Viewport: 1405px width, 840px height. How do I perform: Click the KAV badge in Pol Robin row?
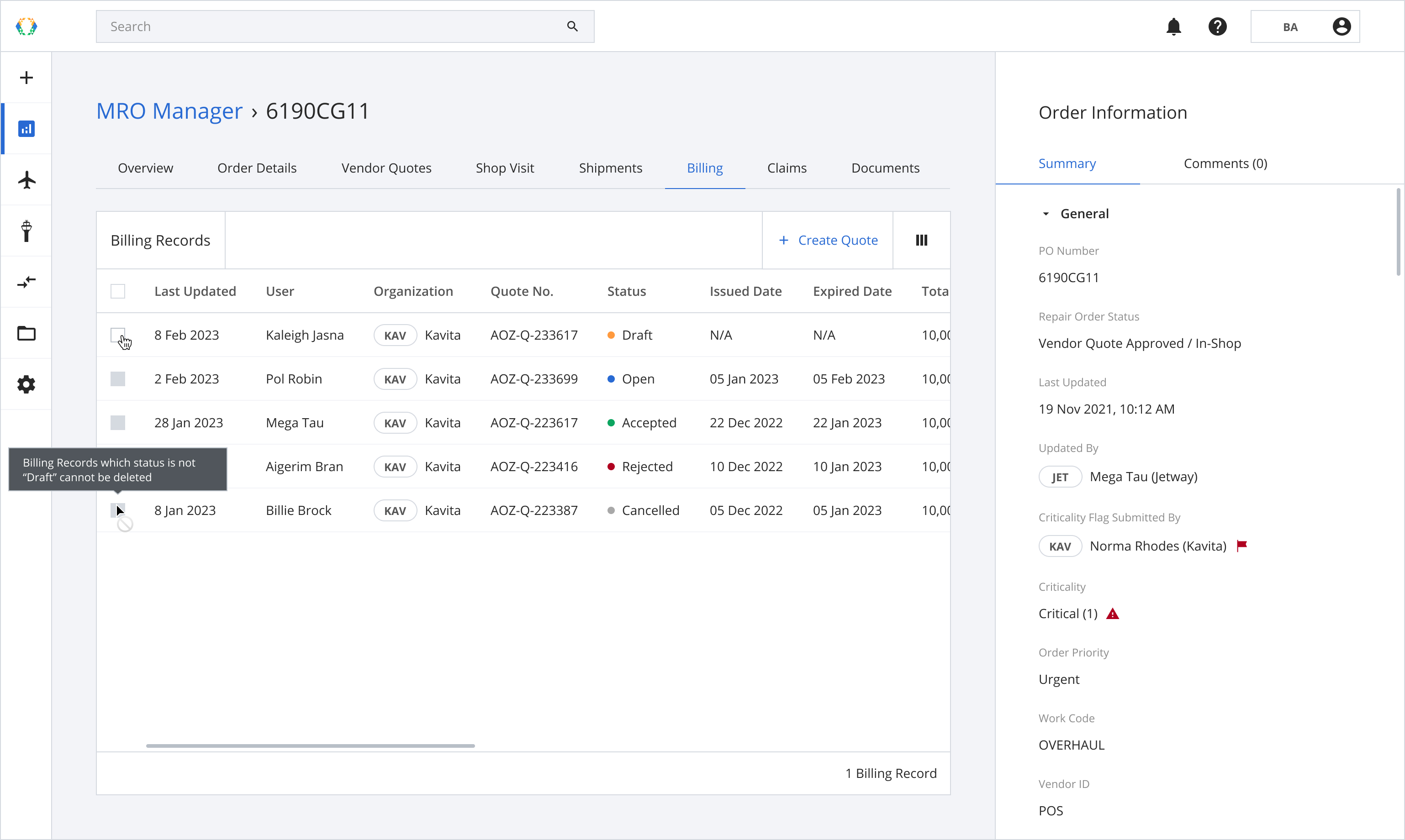[x=395, y=378]
